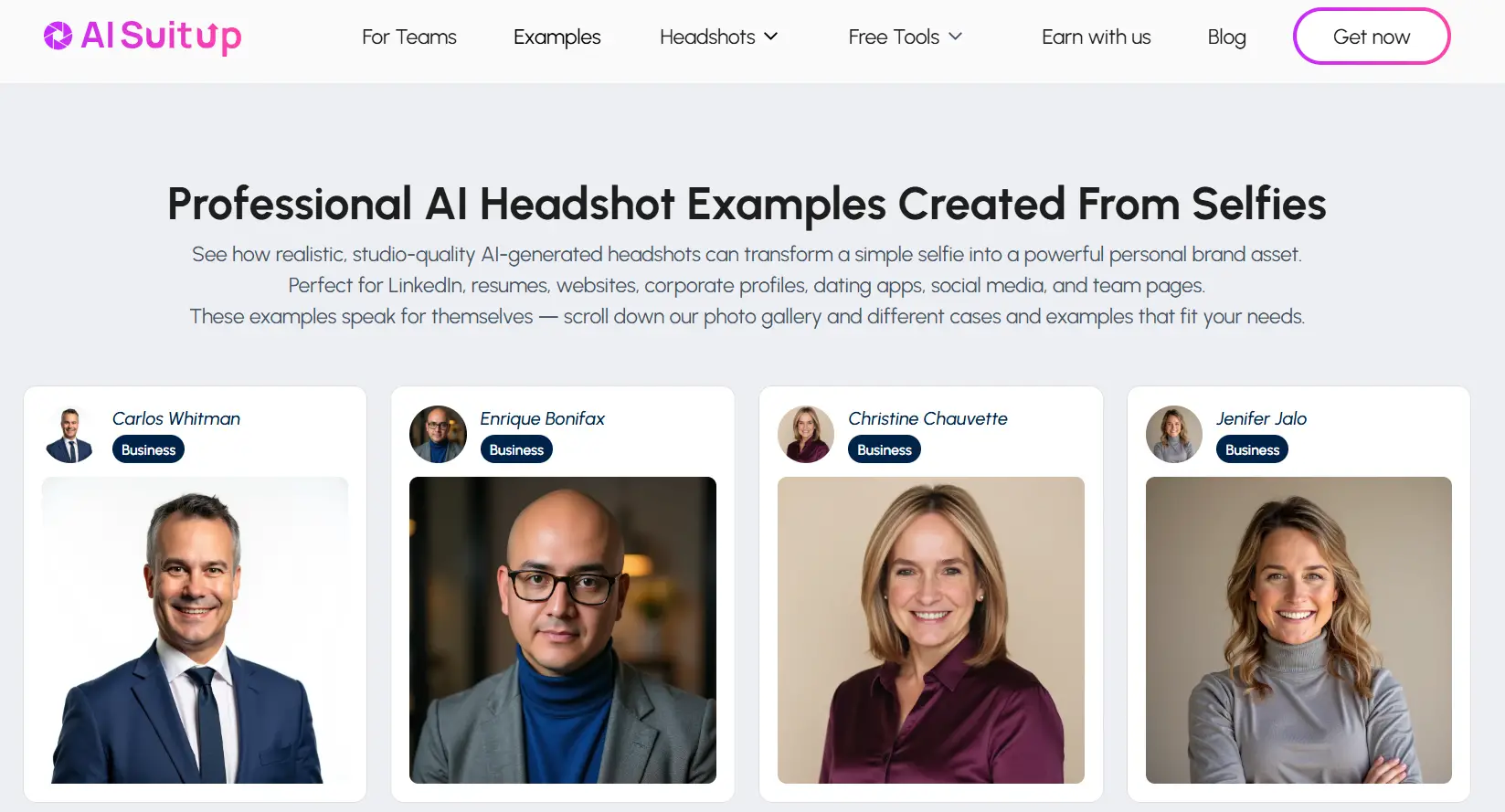Open Carlos Whitman's small avatar

coord(70,434)
